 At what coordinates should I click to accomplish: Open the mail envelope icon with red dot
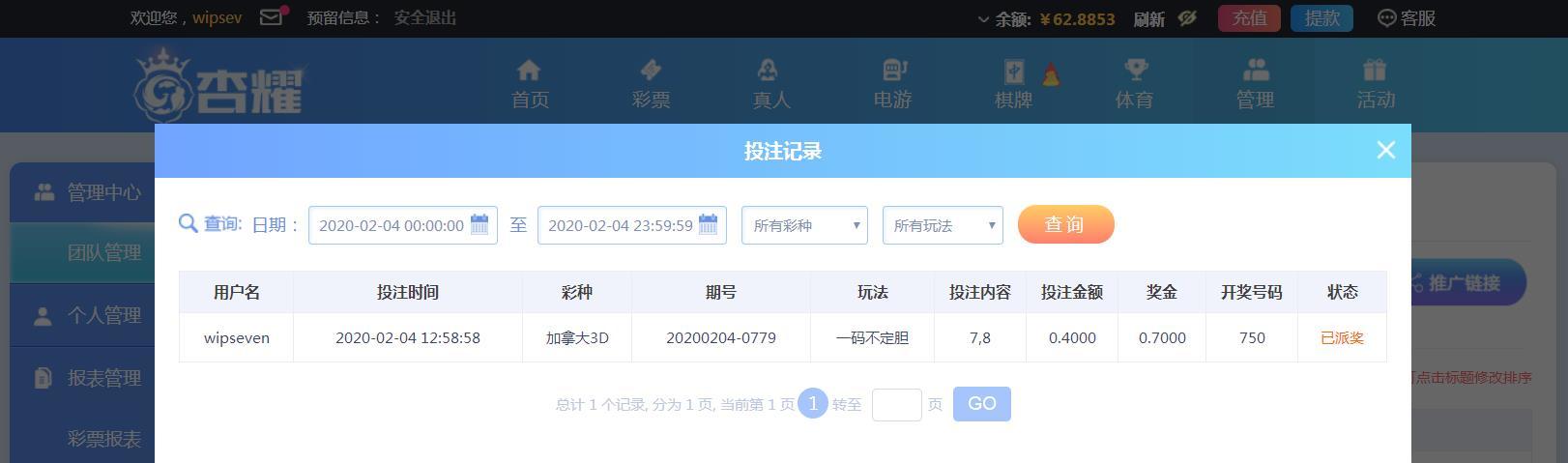pos(273,16)
